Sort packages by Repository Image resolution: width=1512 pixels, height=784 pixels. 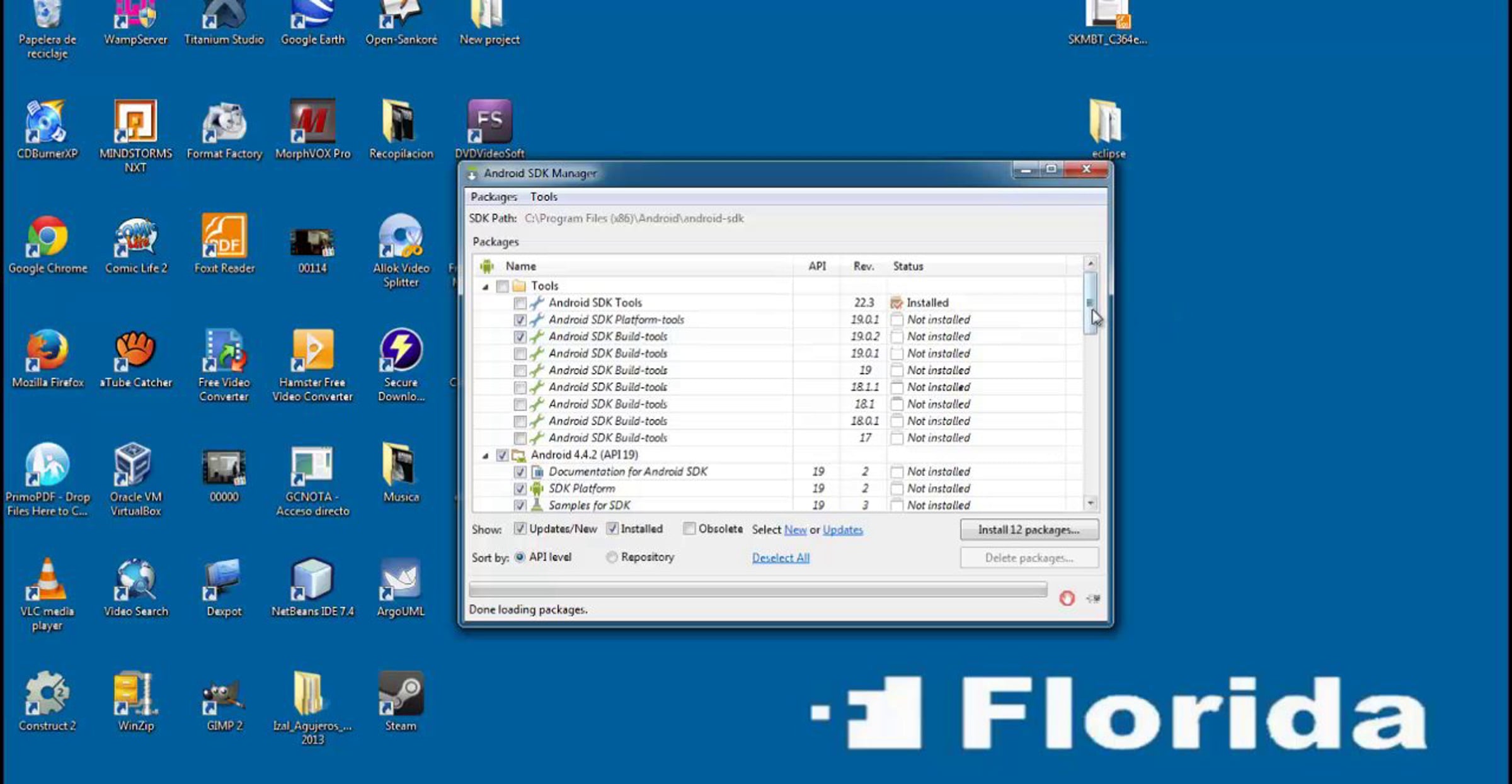click(611, 557)
